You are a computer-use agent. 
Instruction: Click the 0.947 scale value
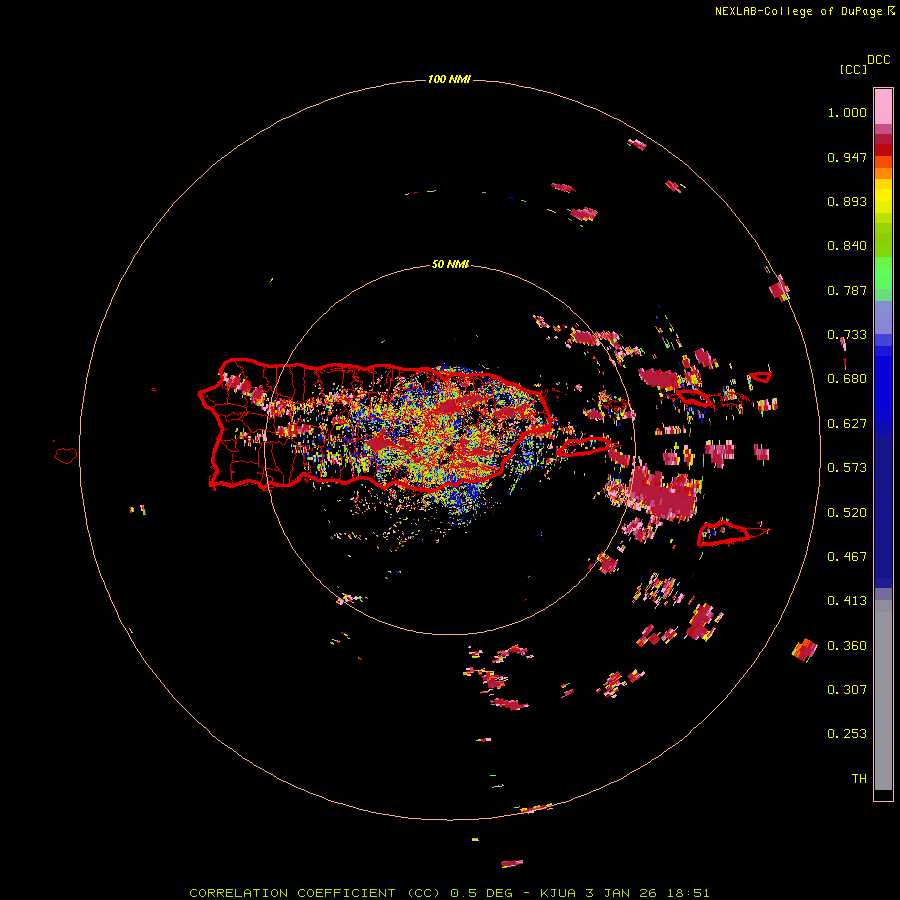847,157
